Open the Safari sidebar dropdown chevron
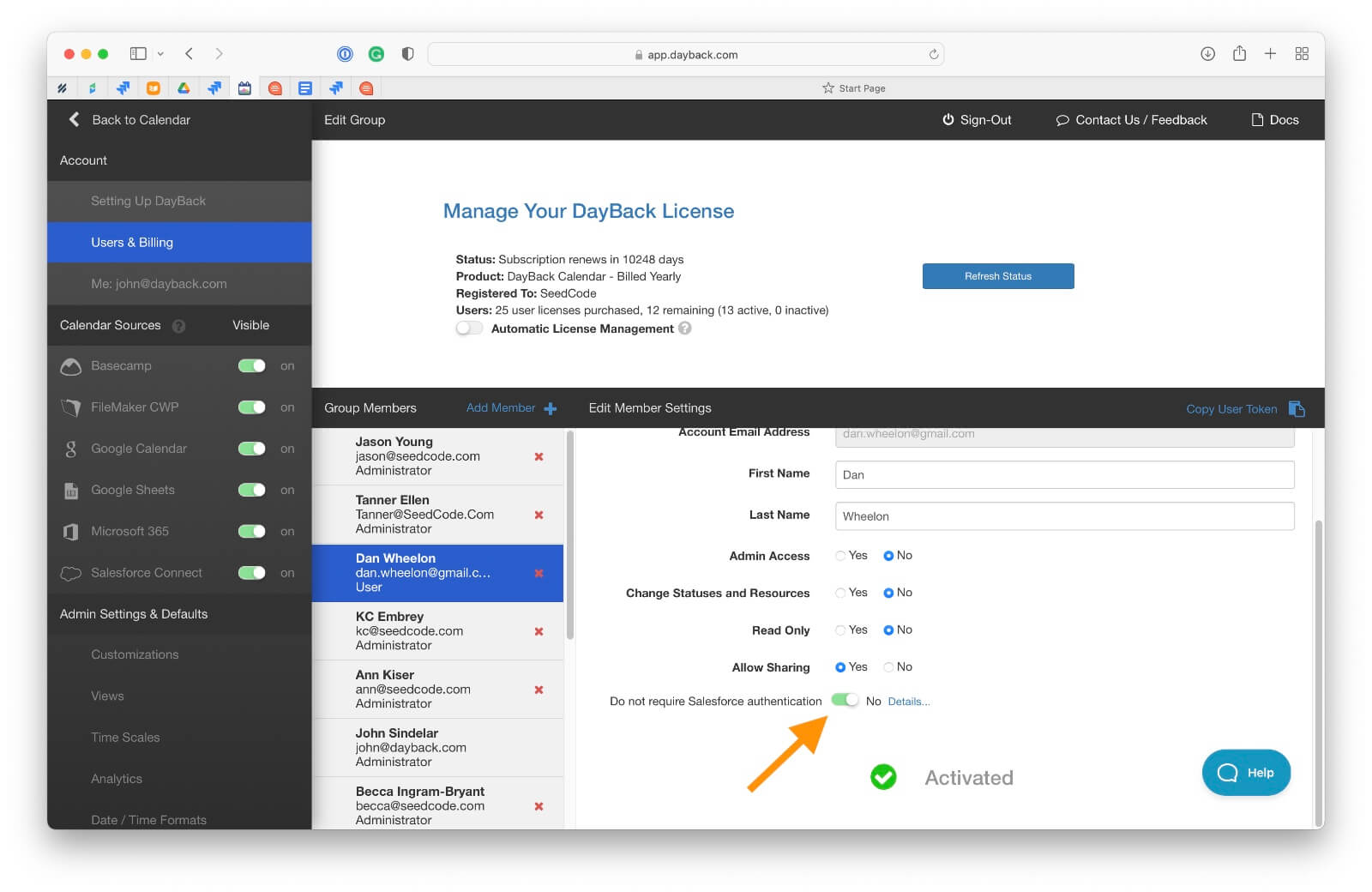Screen dimensions: 1372x892 coord(160,54)
